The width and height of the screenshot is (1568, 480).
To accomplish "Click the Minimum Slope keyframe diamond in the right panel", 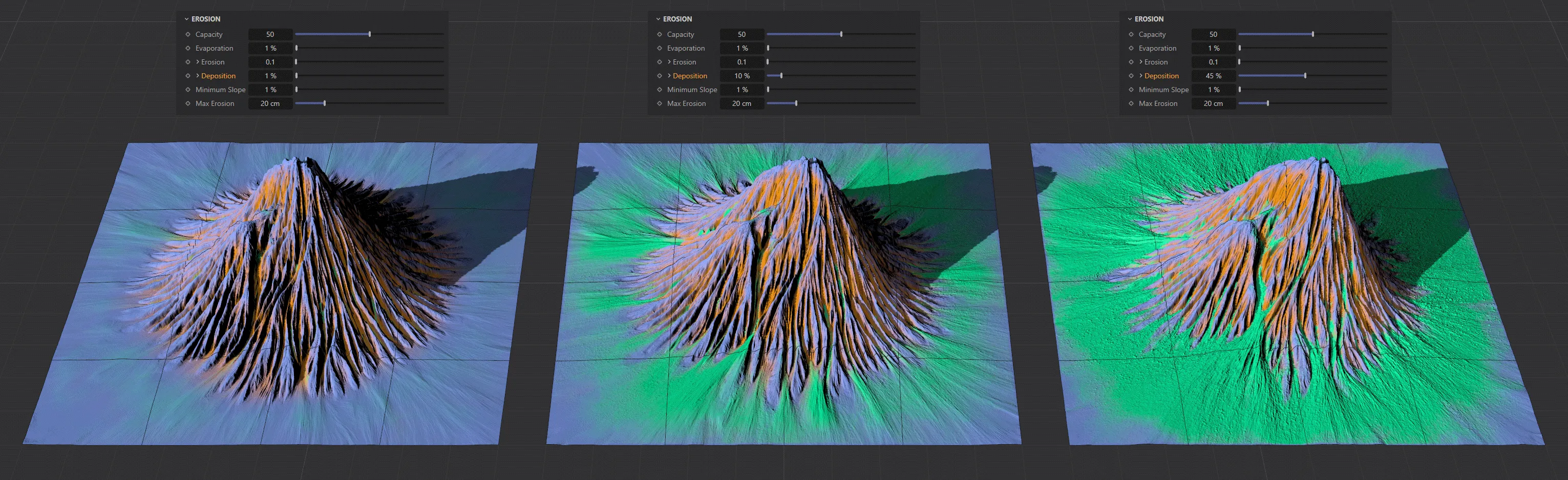I will coord(1131,90).
